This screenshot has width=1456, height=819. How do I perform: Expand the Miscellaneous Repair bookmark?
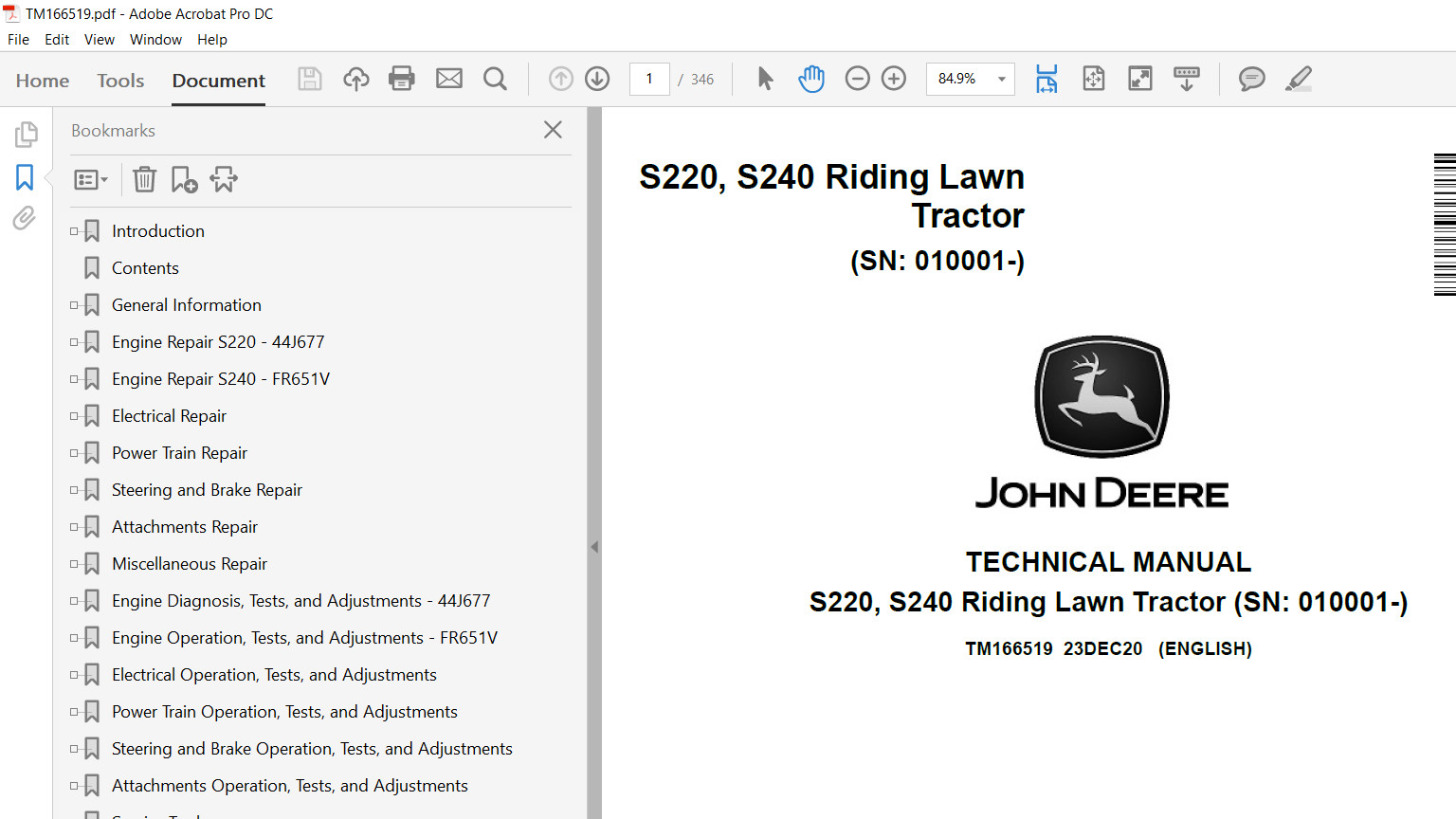74,564
